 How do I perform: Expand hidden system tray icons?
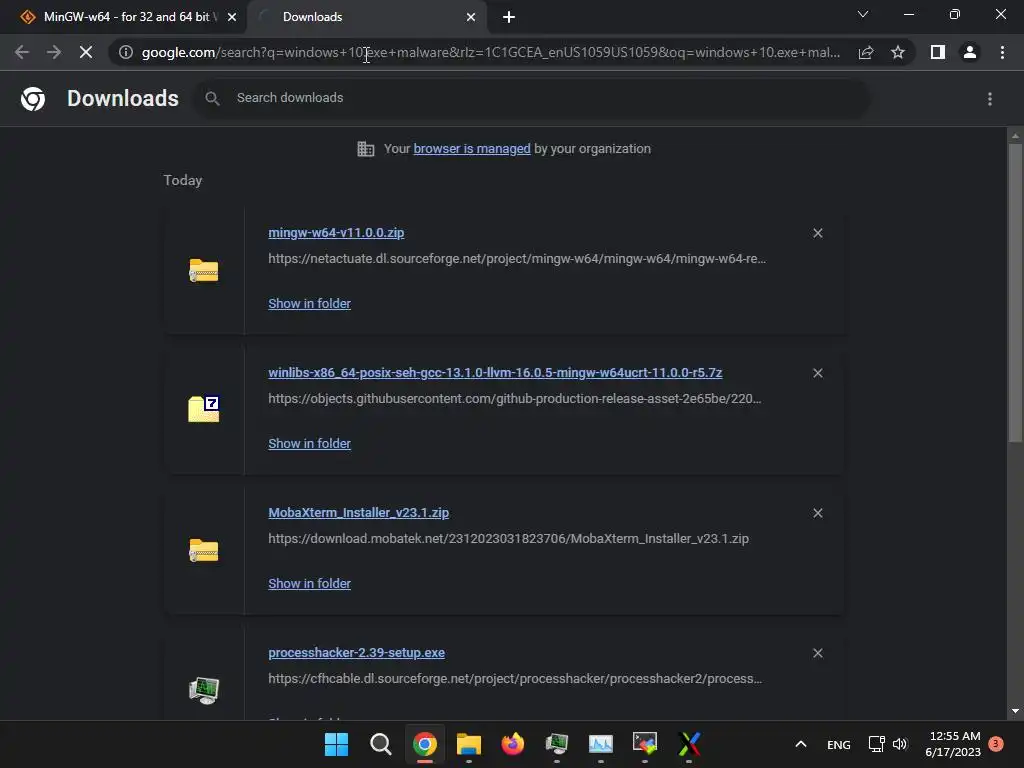tap(801, 744)
